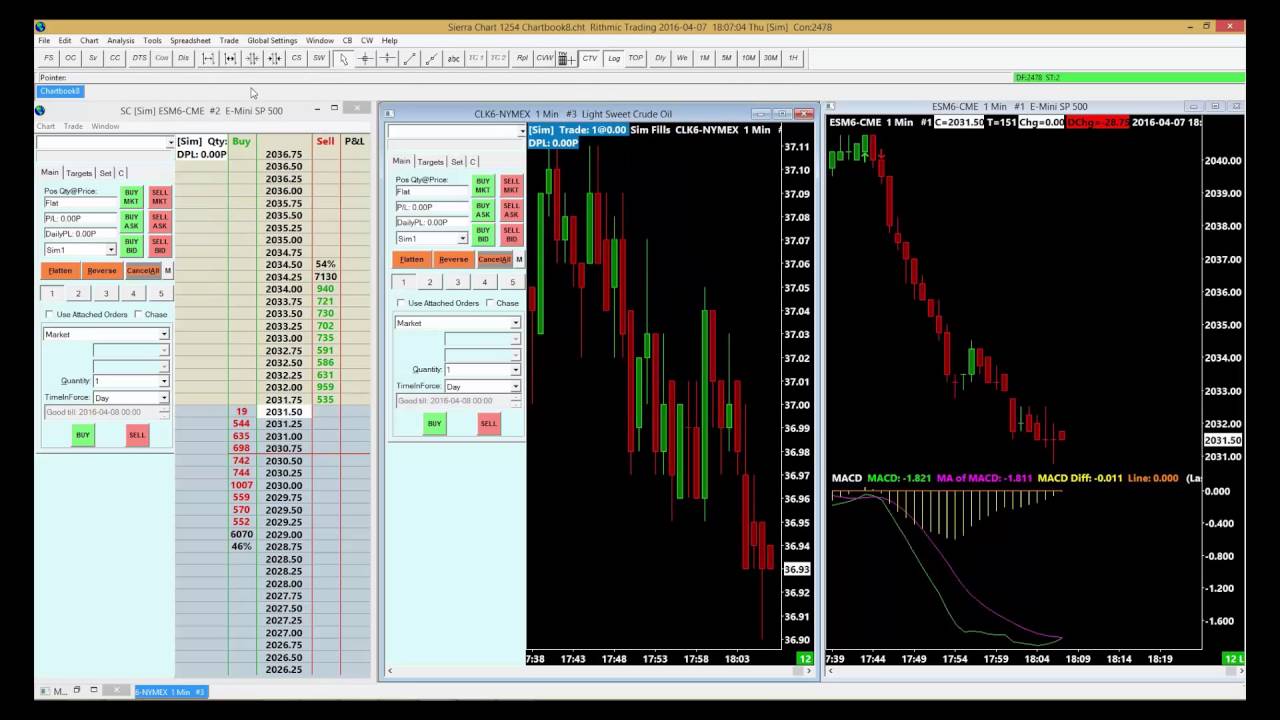Click the DTS toolbar button
The width and height of the screenshot is (1280, 720).
(x=139, y=58)
